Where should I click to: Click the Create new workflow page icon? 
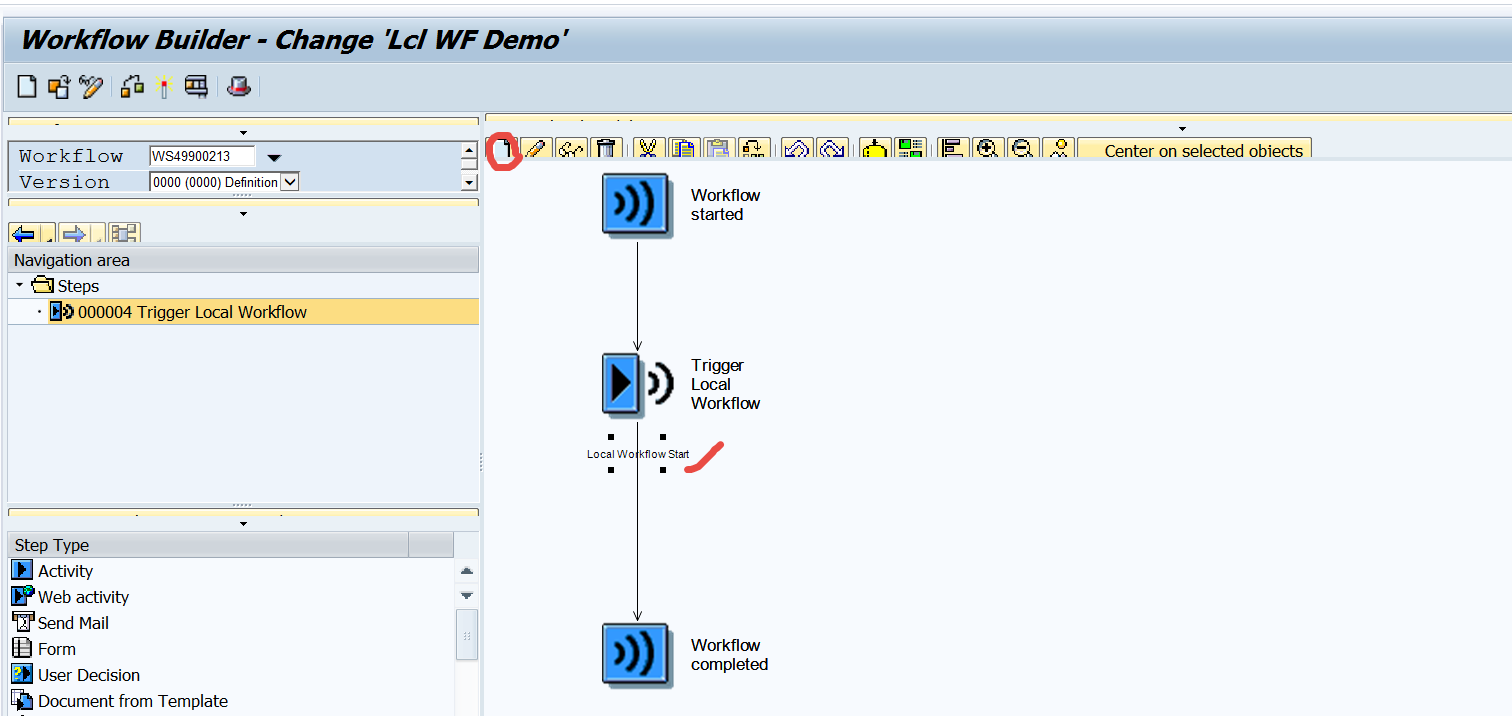tap(27, 87)
